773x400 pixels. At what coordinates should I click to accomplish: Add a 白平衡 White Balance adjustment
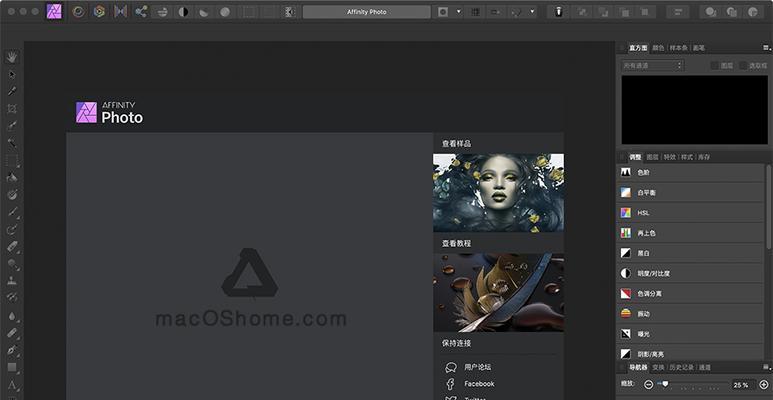(x=691, y=192)
